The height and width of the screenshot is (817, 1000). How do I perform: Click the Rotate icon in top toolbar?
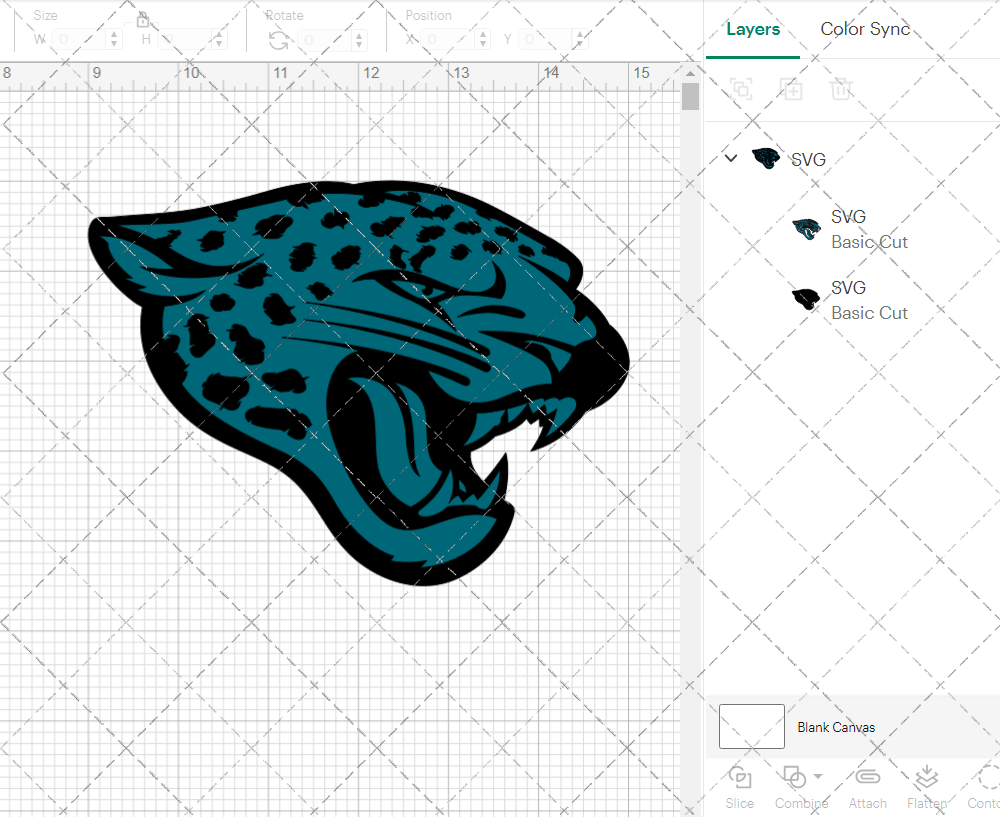click(x=278, y=40)
